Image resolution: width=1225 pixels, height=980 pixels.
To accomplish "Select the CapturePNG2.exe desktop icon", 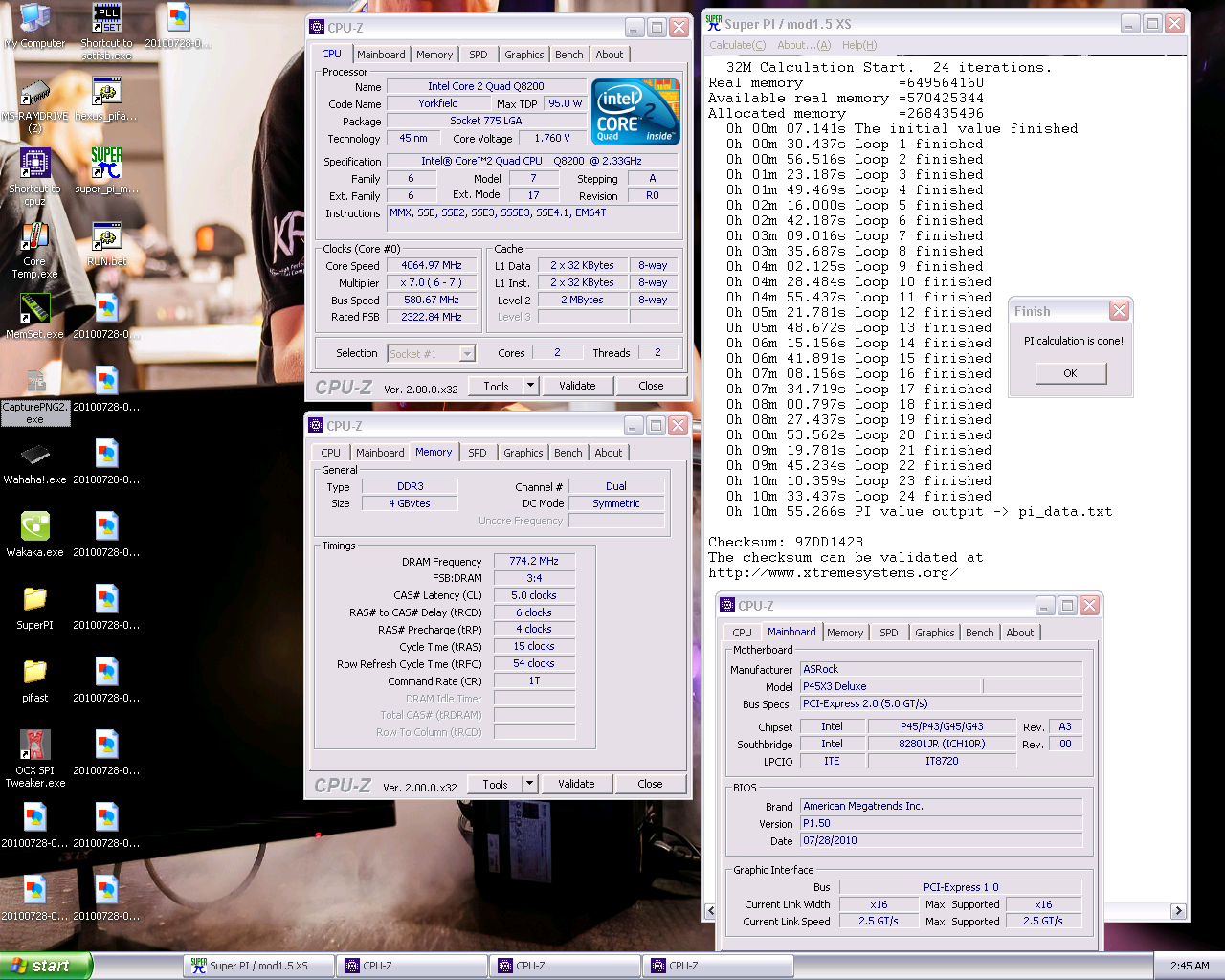I will [35, 397].
